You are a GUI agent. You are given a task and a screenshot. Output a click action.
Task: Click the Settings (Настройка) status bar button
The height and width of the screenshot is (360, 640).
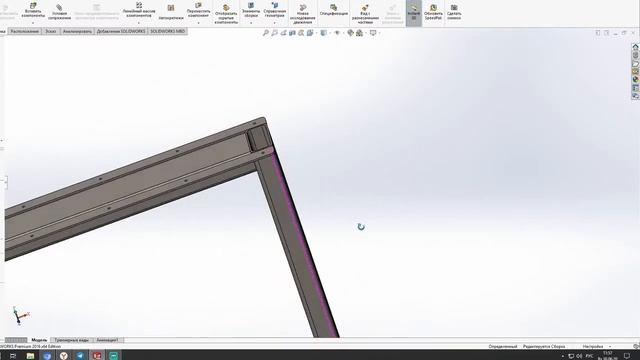pos(593,346)
